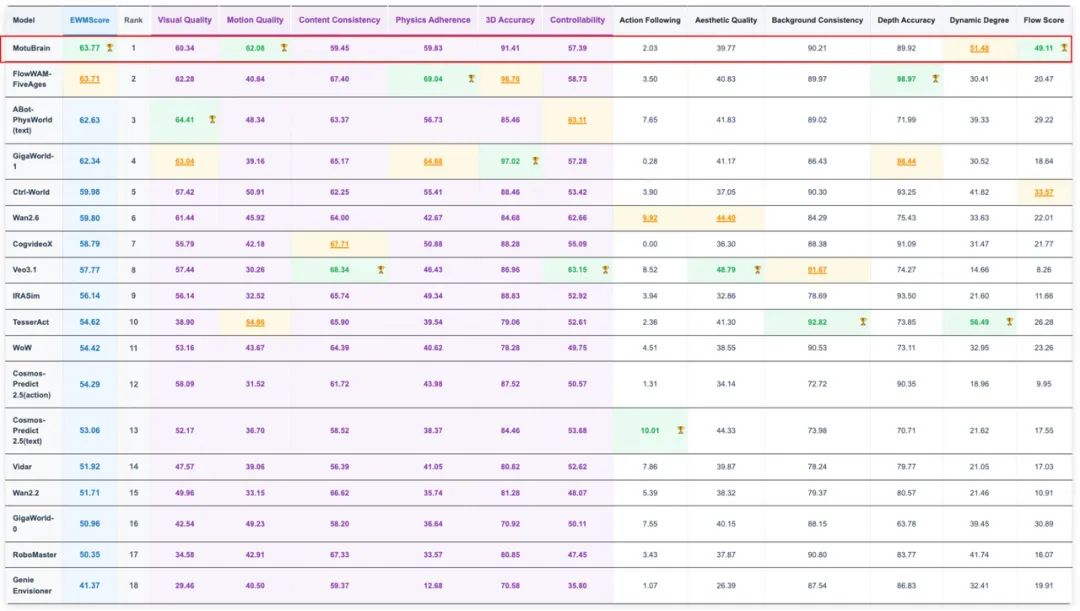Click the trophy beside Veo3.1's 68.34 Content Consistency
This screenshot has height=611, width=1080.
[381, 270]
